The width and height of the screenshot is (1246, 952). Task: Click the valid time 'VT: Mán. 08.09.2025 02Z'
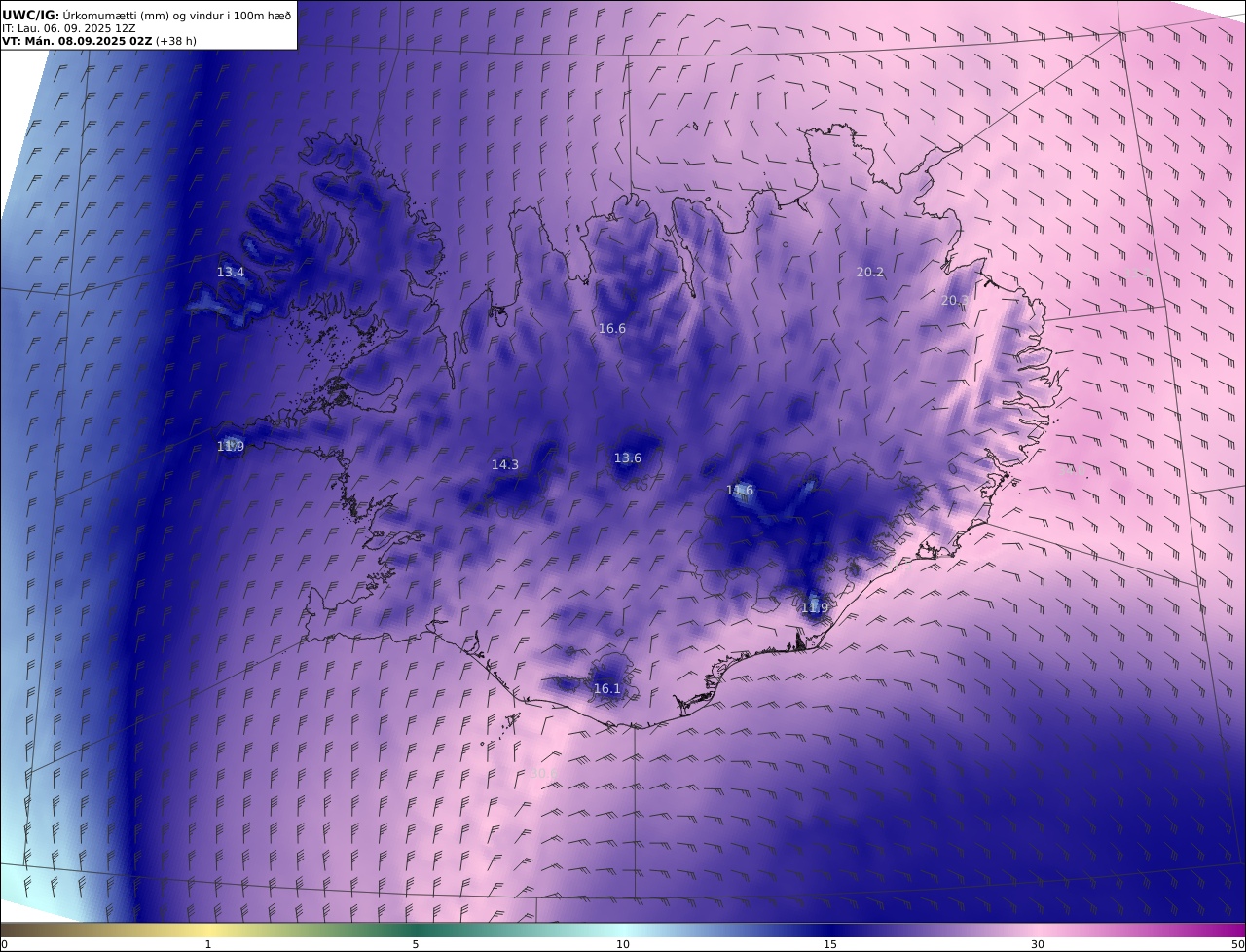point(77,41)
